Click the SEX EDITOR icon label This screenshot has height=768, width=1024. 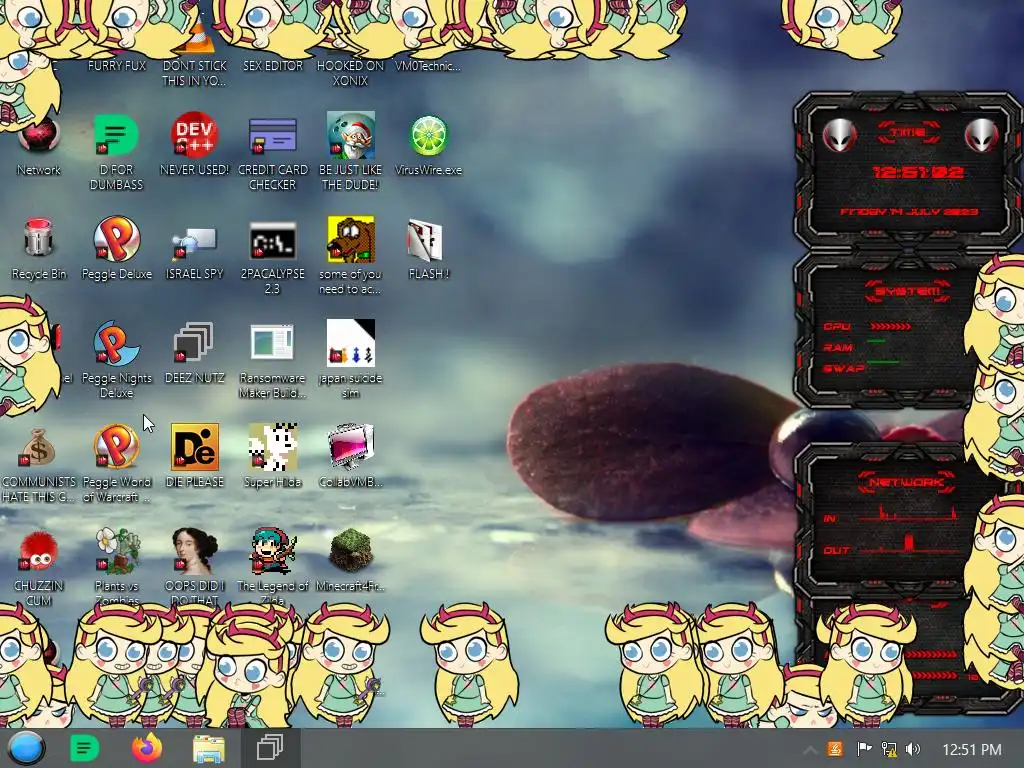tap(273, 65)
